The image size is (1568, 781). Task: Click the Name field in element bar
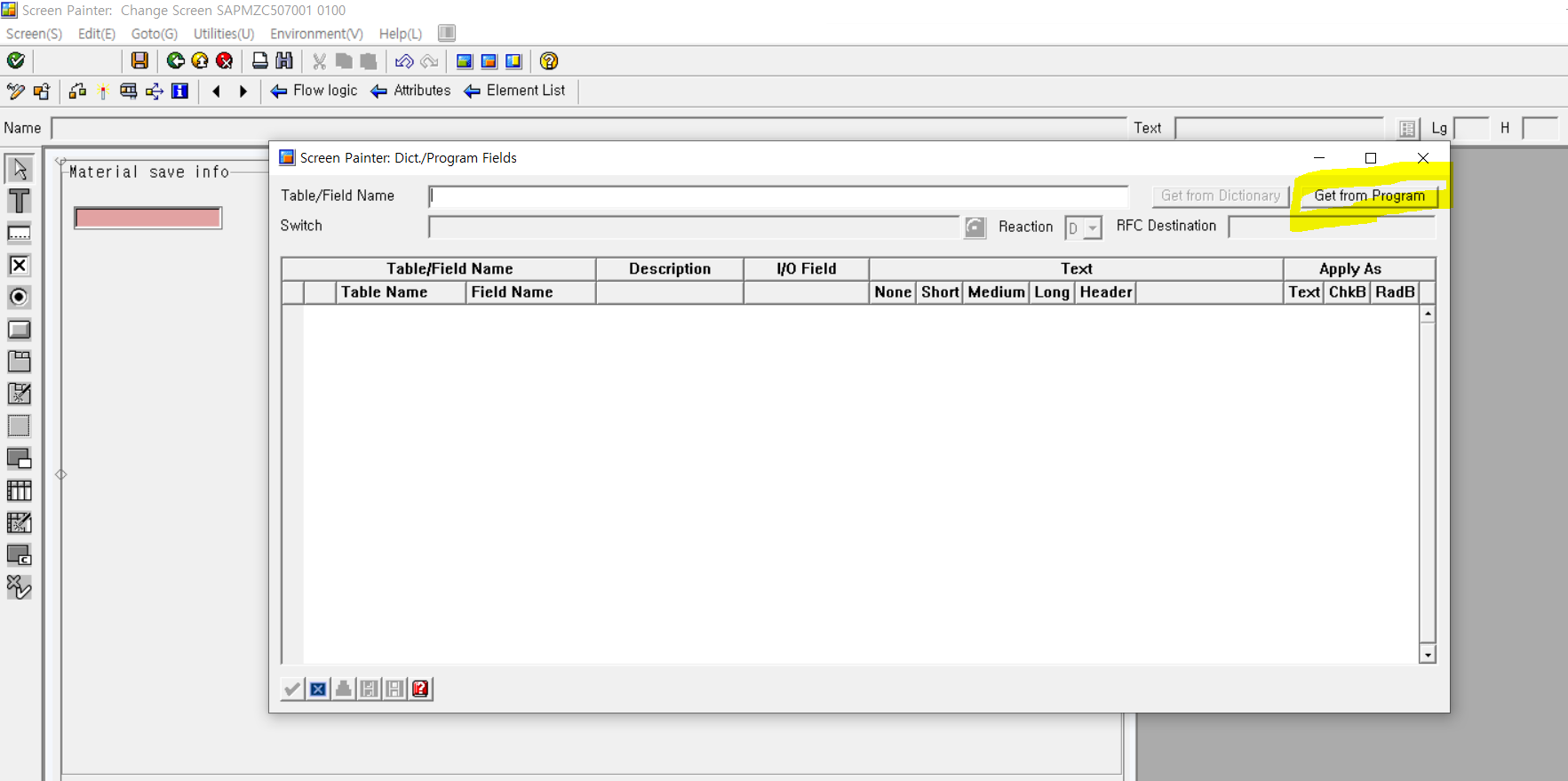tap(589, 129)
